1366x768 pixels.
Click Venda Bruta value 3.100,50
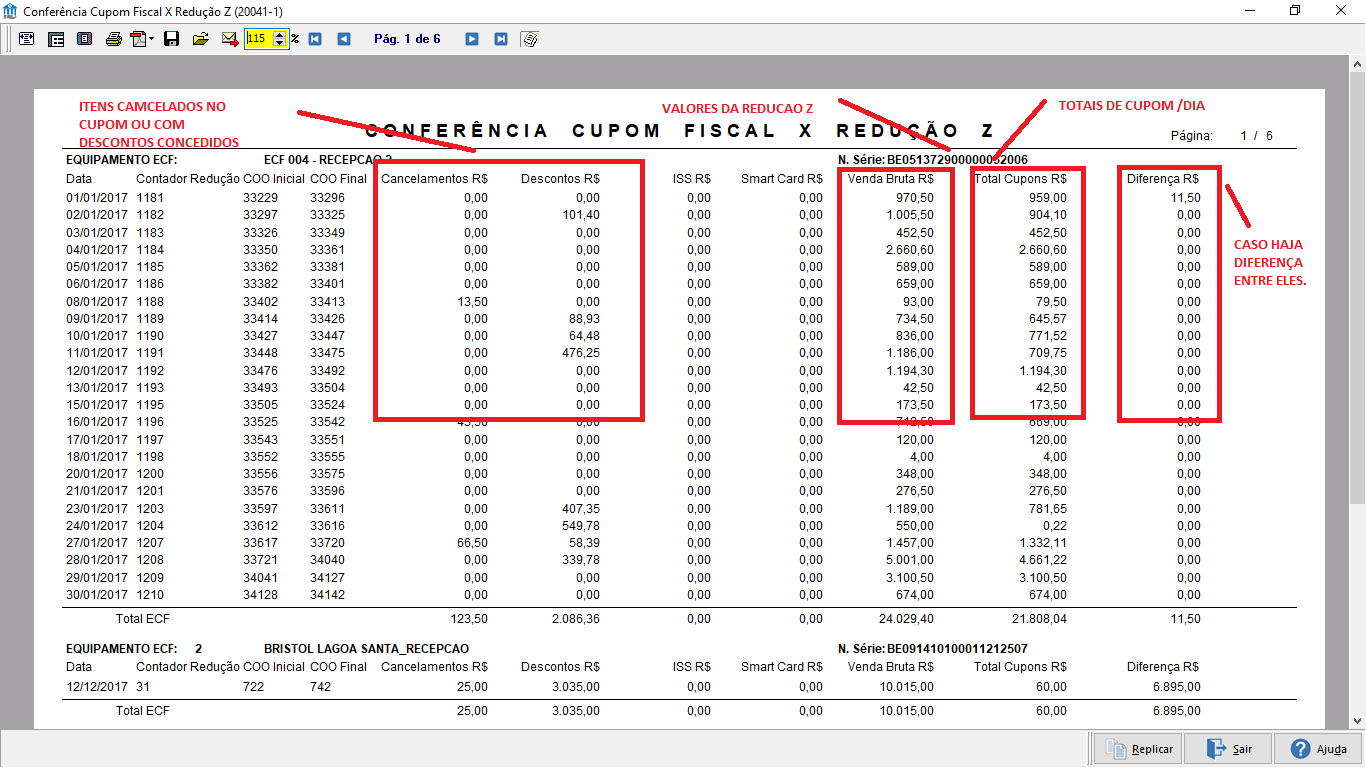910,578
